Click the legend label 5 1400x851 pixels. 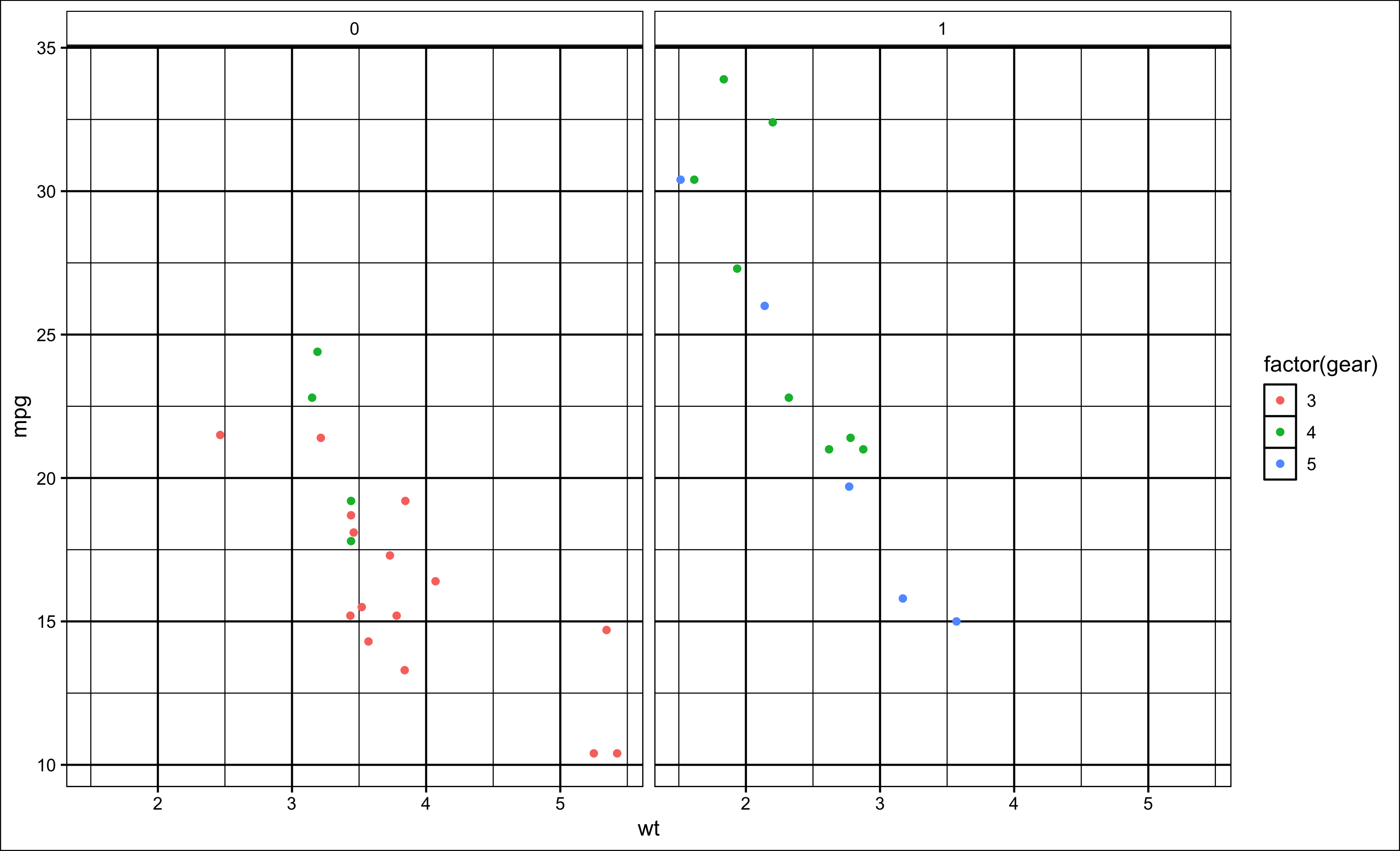tap(1311, 465)
